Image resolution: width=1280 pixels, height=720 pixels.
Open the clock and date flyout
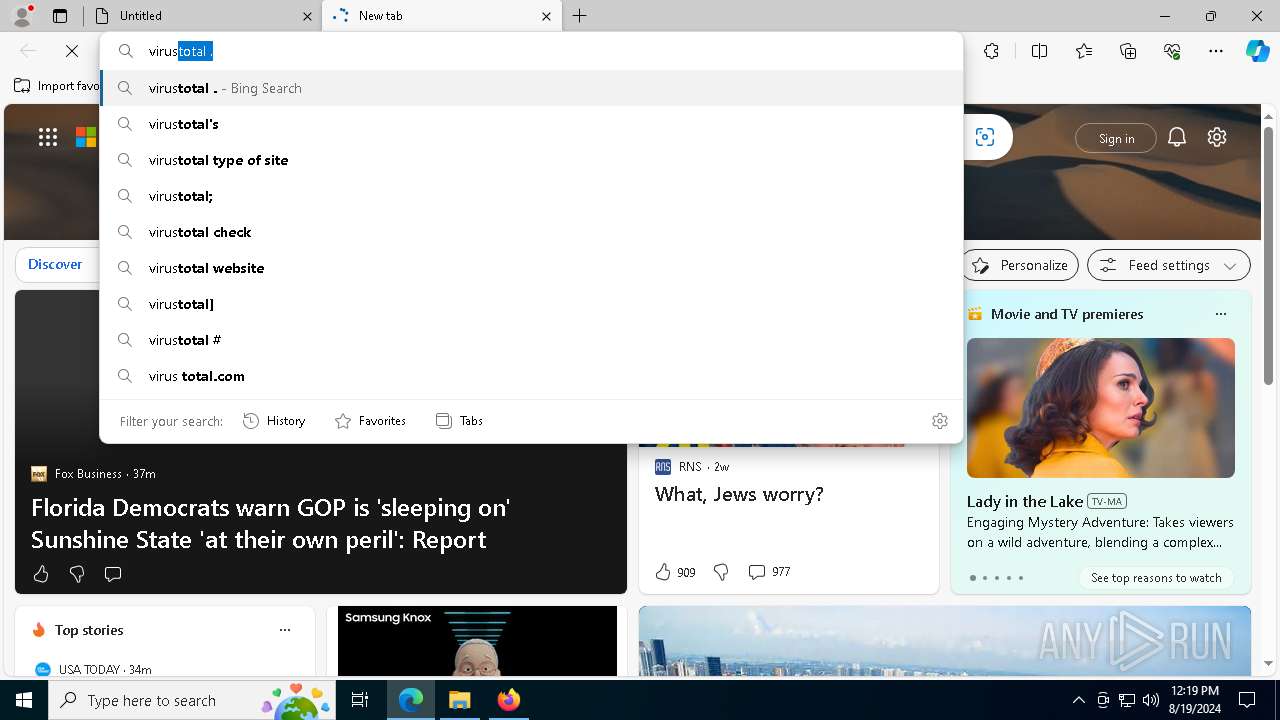tap(1194, 700)
